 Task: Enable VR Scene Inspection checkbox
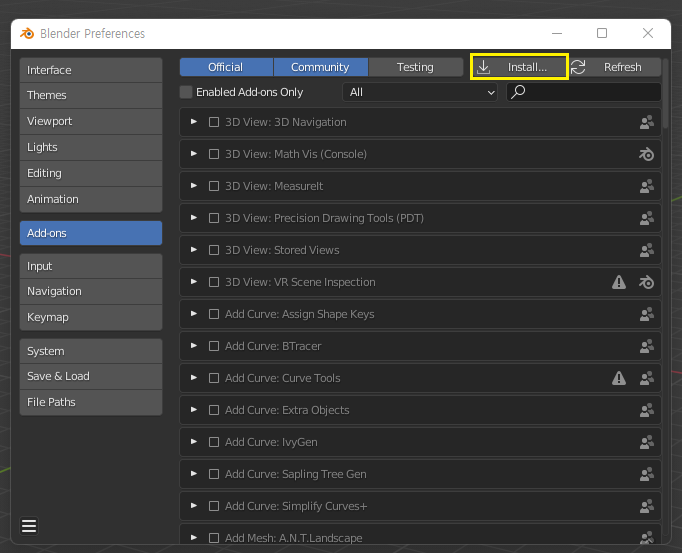pyautogui.click(x=214, y=282)
